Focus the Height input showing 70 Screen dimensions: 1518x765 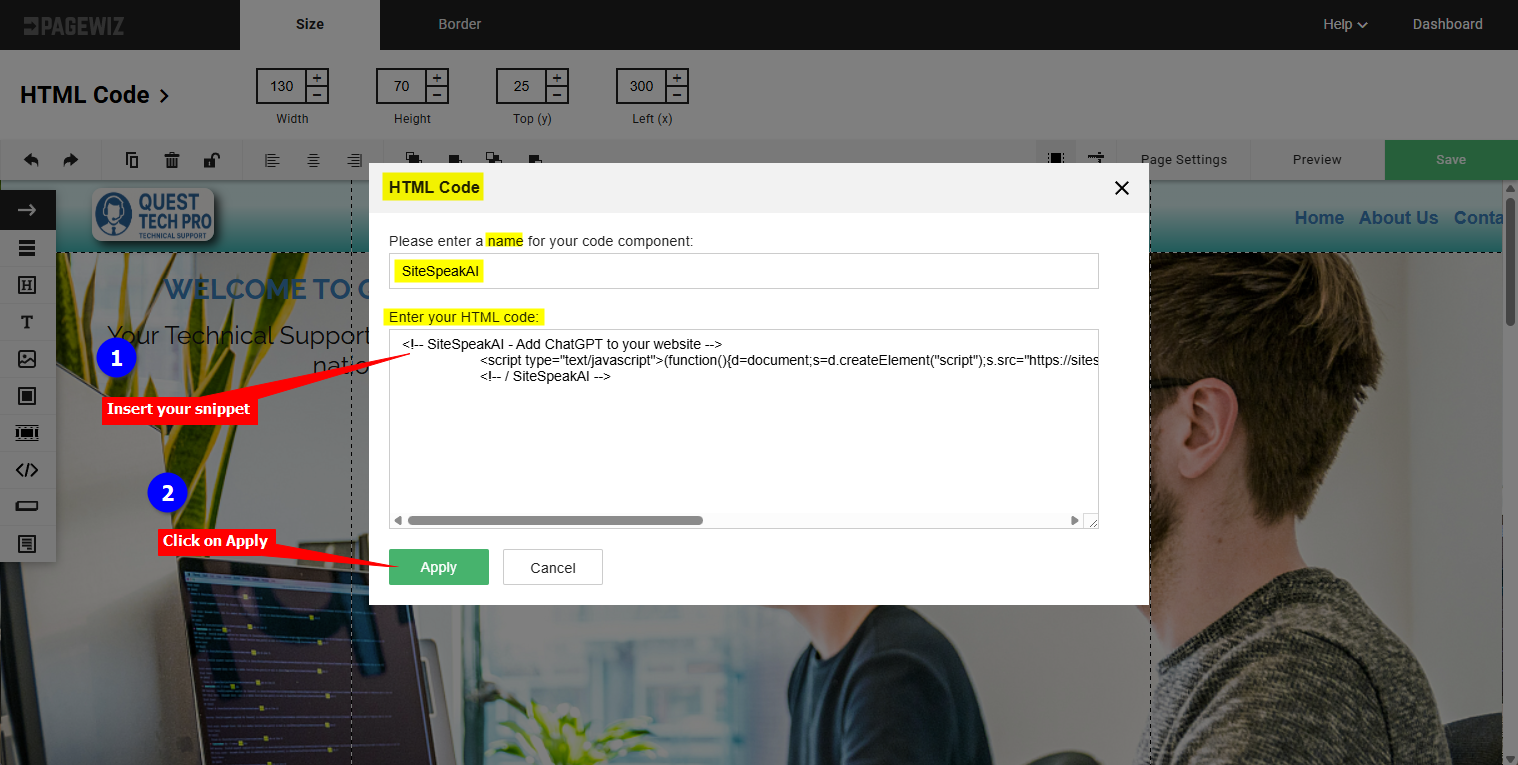point(402,86)
